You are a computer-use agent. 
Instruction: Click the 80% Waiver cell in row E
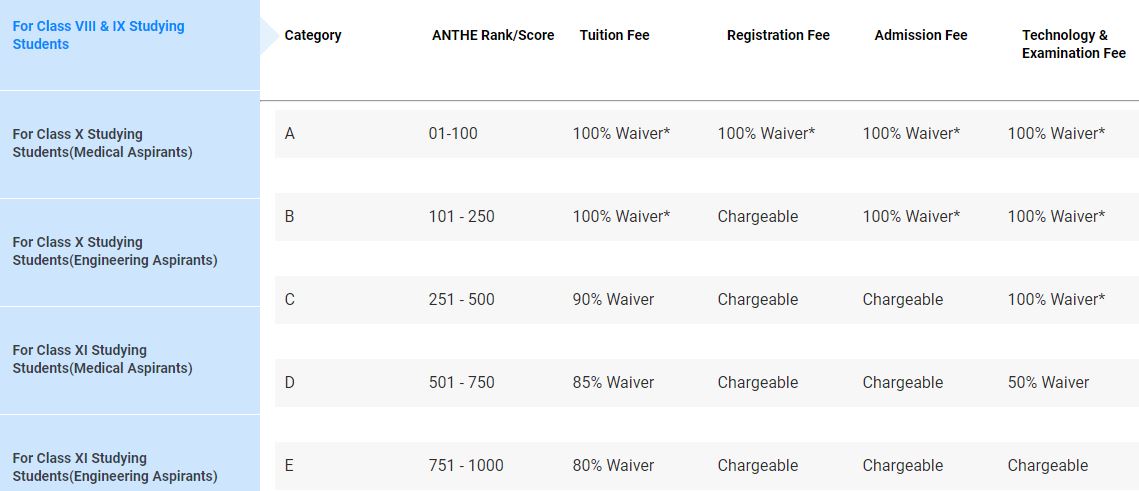click(613, 465)
